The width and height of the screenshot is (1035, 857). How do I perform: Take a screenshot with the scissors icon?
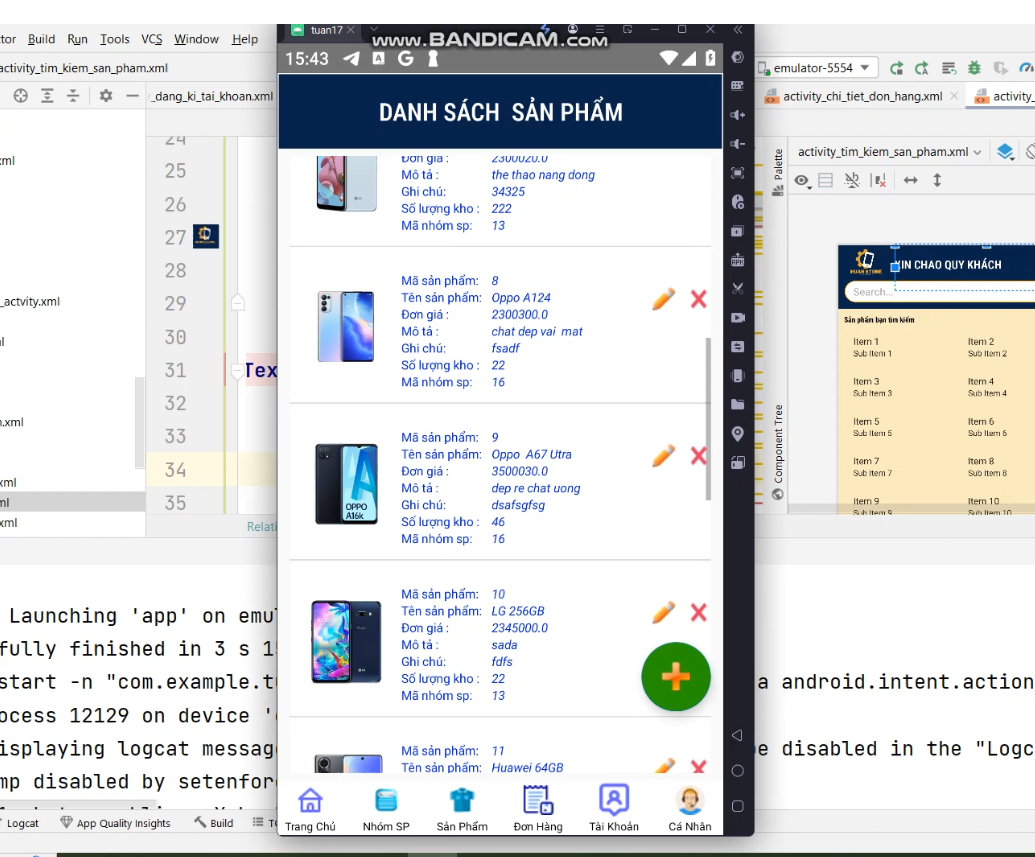[738, 289]
